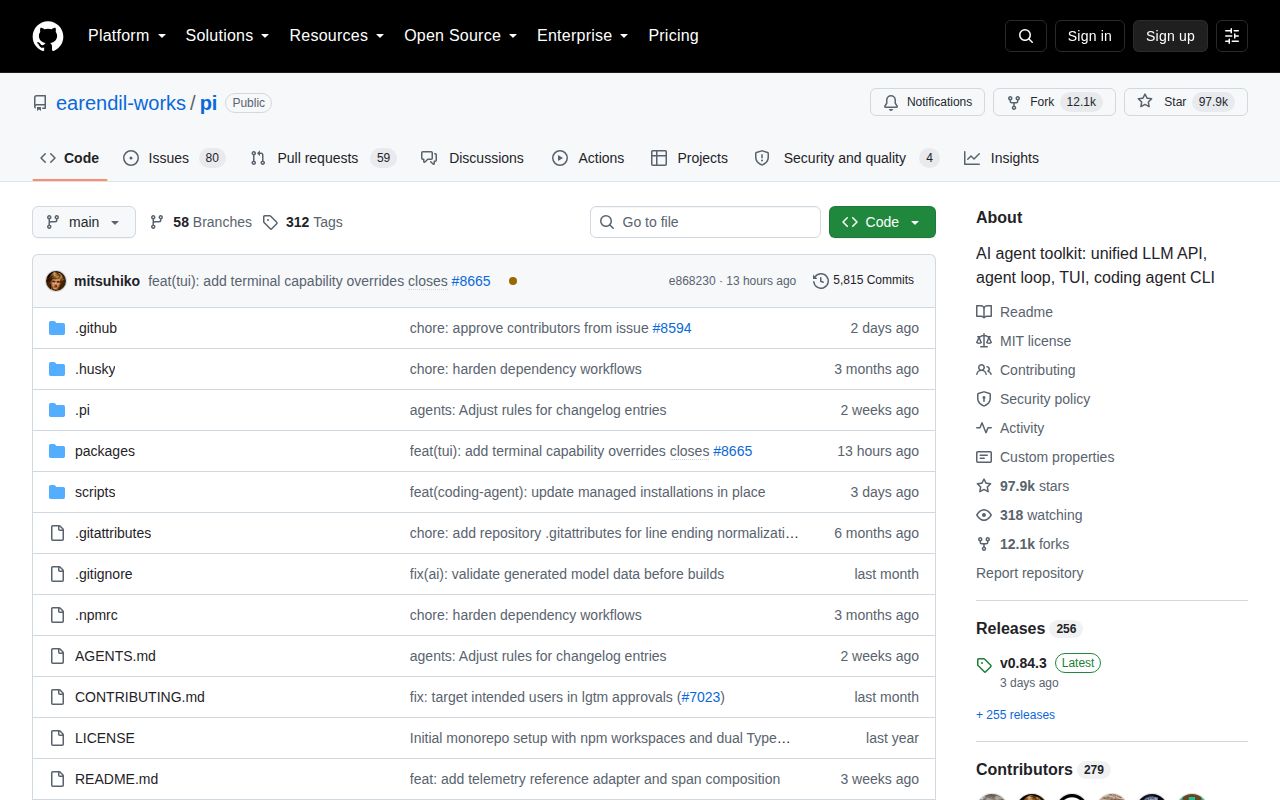The image size is (1280, 800).
Task: Expand the Solutions menu
Action: (x=227, y=36)
